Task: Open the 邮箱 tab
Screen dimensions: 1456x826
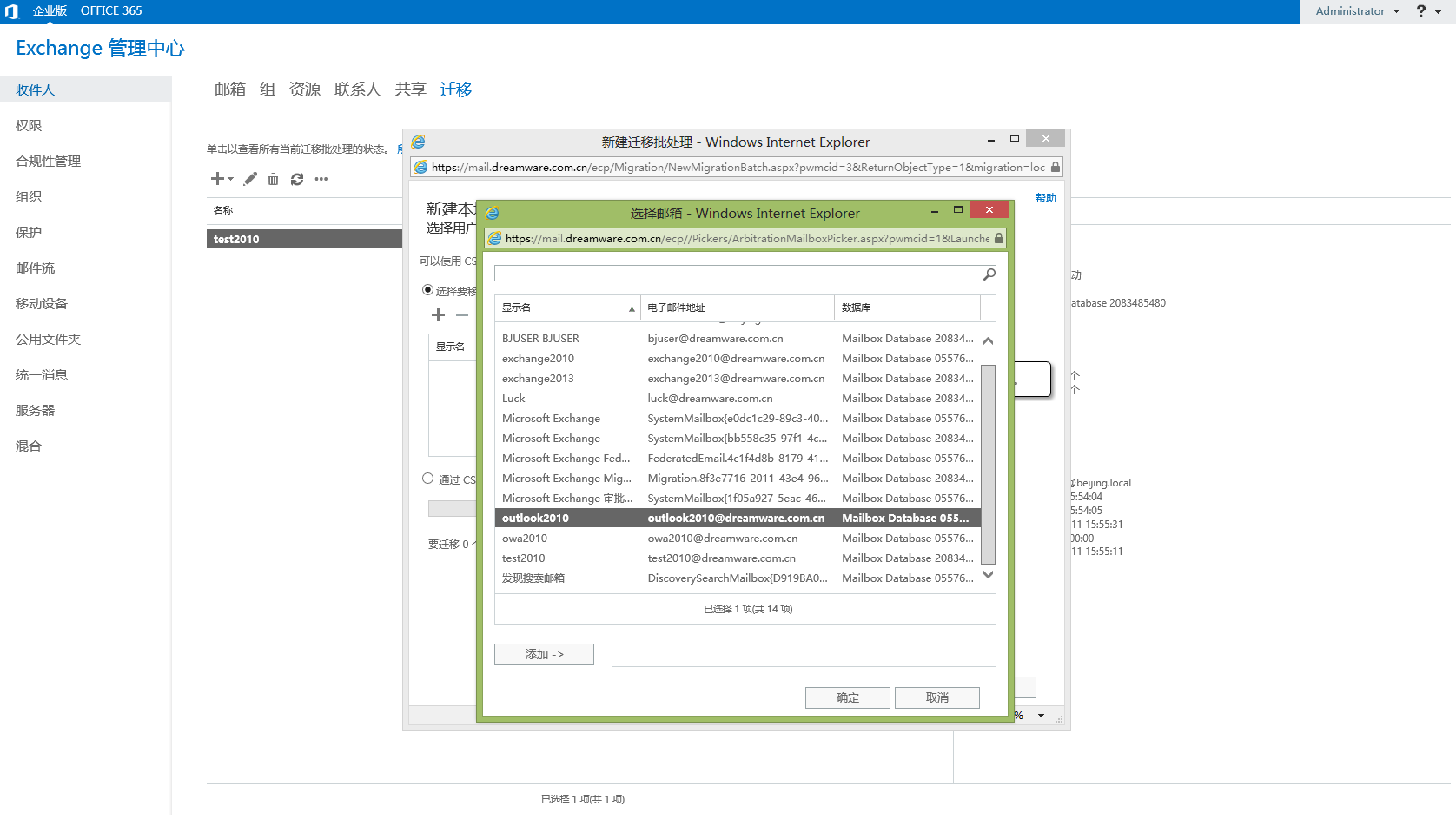Action: pos(230,89)
